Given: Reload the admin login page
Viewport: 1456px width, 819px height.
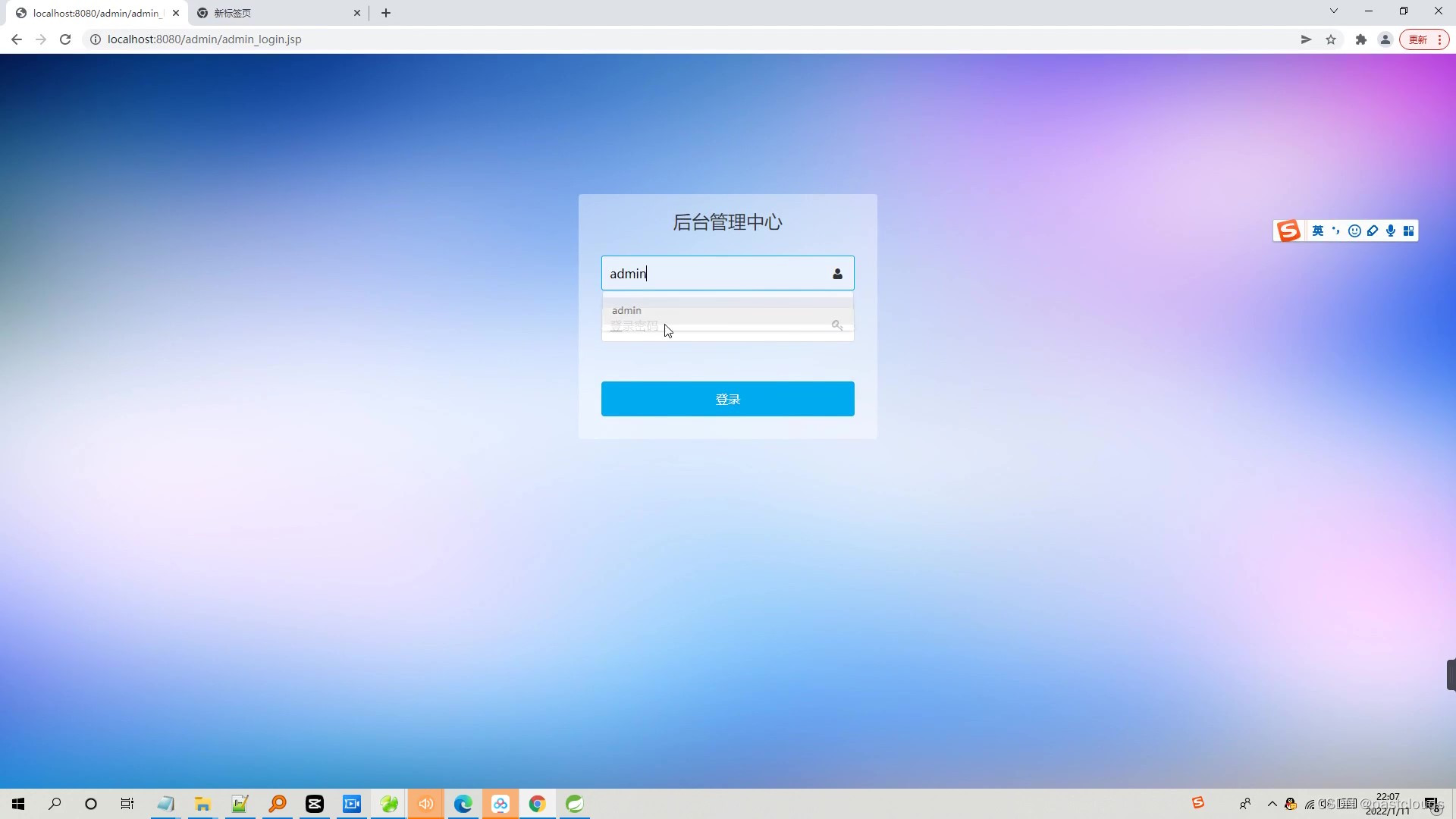Looking at the screenshot, I should [x=65, y=39].
